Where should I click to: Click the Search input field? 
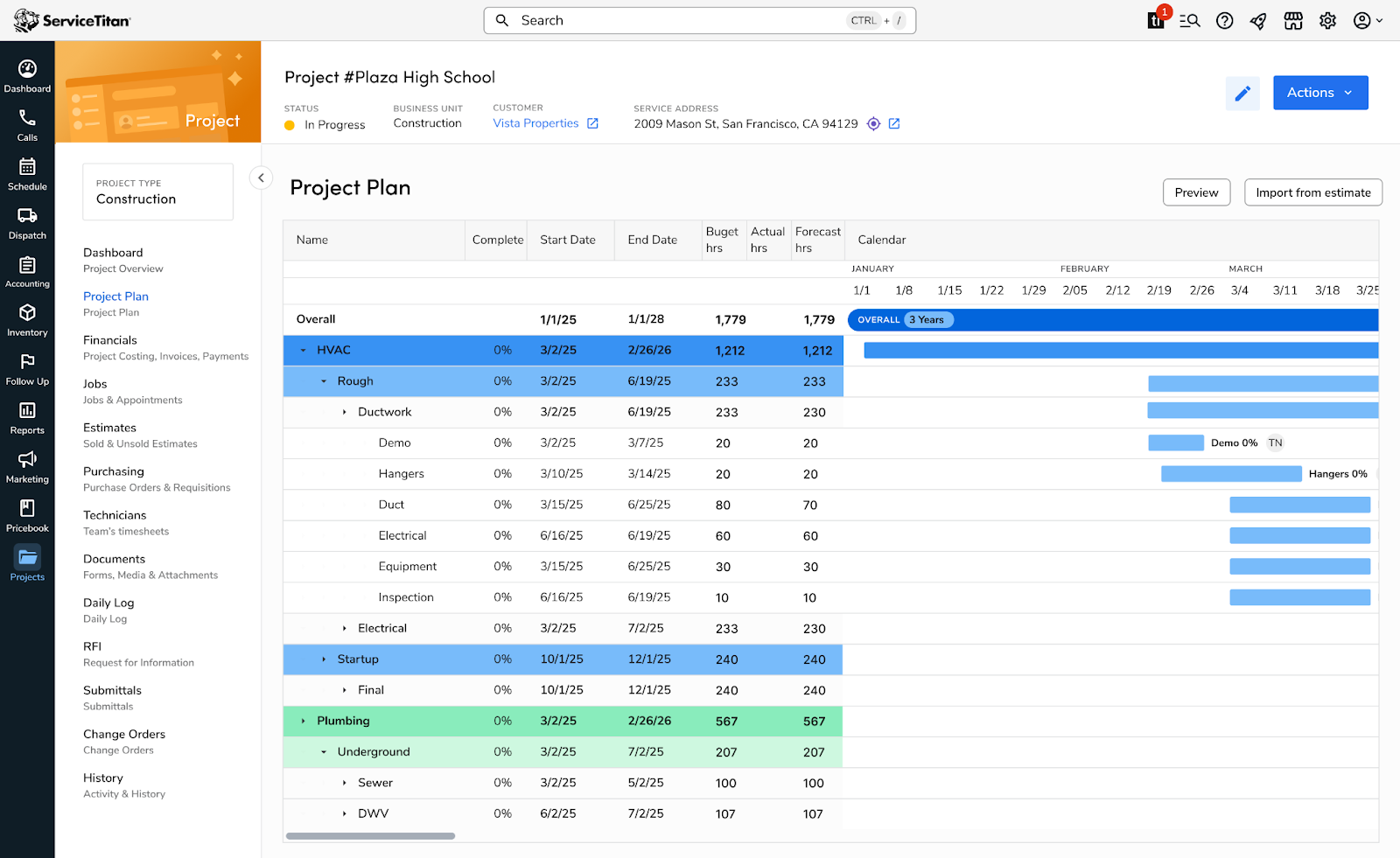click(x=700, y=20)
